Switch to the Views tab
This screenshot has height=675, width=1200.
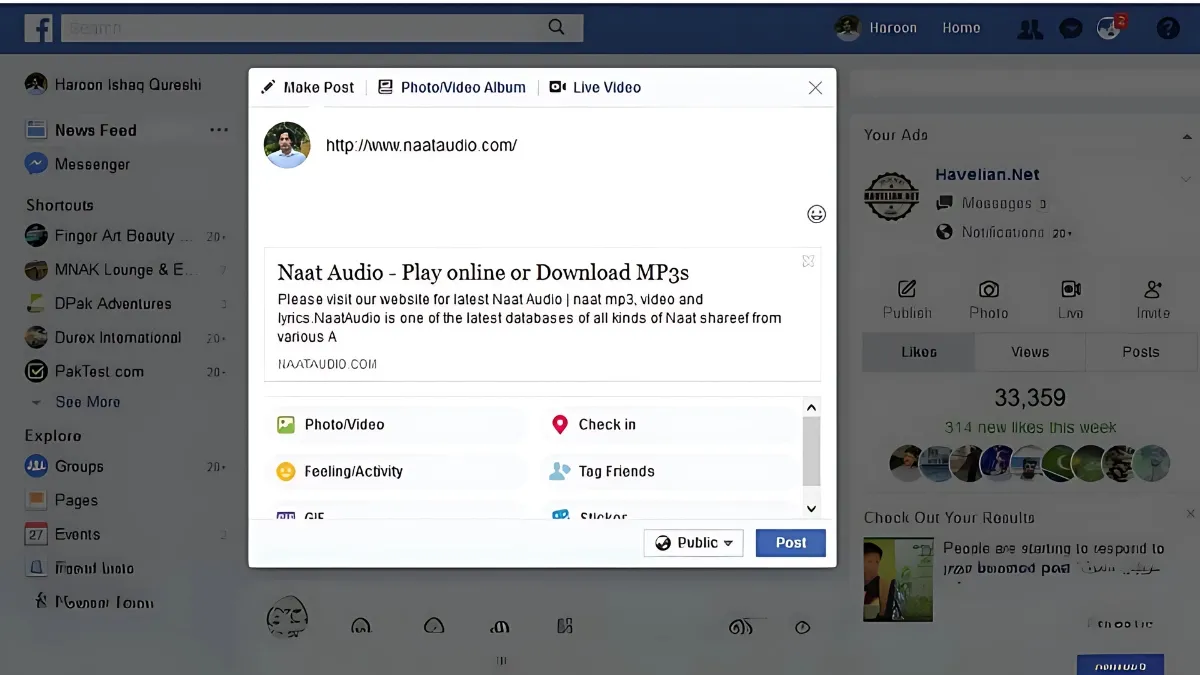(x=1030, y=352)
